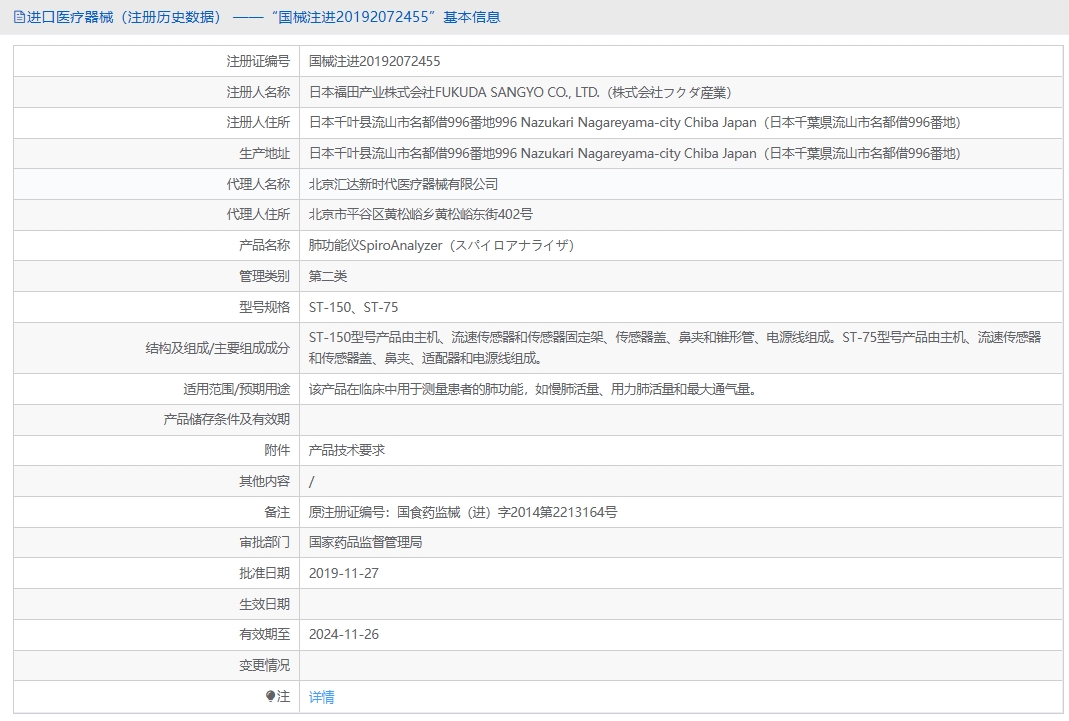Click the 变更情况 label
The height and width of the screenshot is (721, 1069).
(265, 665)
